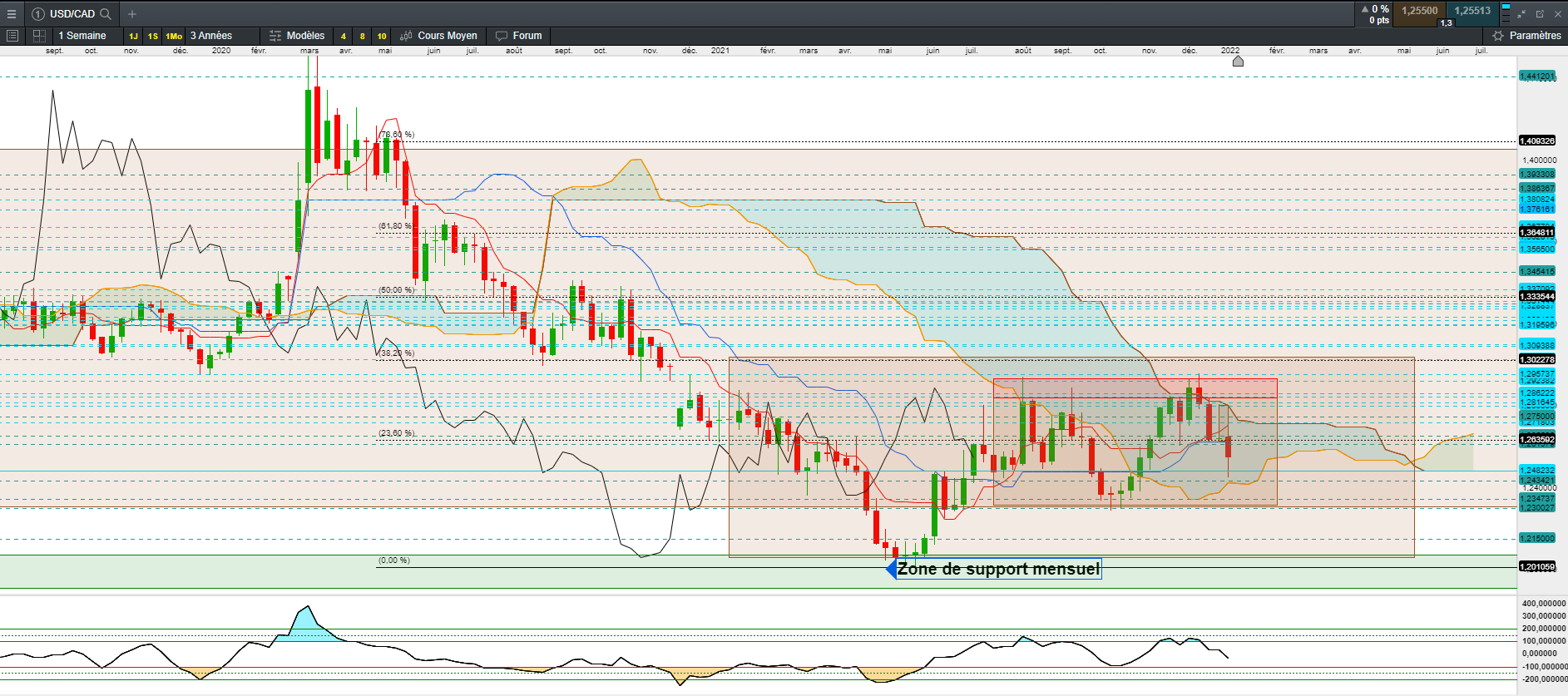
Task: Click the pop-out window icon
Action: [1540, 14]
